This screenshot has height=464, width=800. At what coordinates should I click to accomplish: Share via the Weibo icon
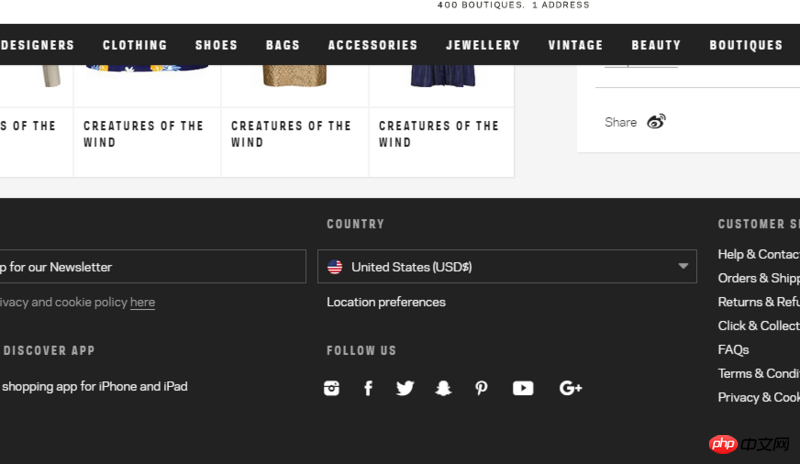[656, 122]
